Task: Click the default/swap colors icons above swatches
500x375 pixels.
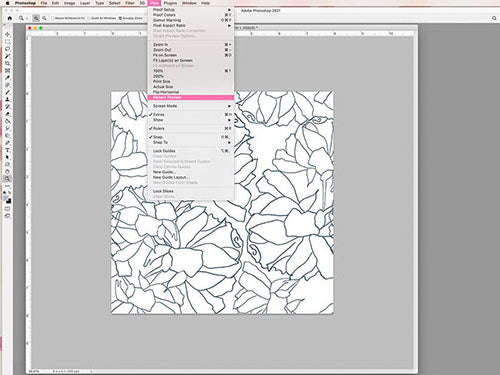Action: 7,193
